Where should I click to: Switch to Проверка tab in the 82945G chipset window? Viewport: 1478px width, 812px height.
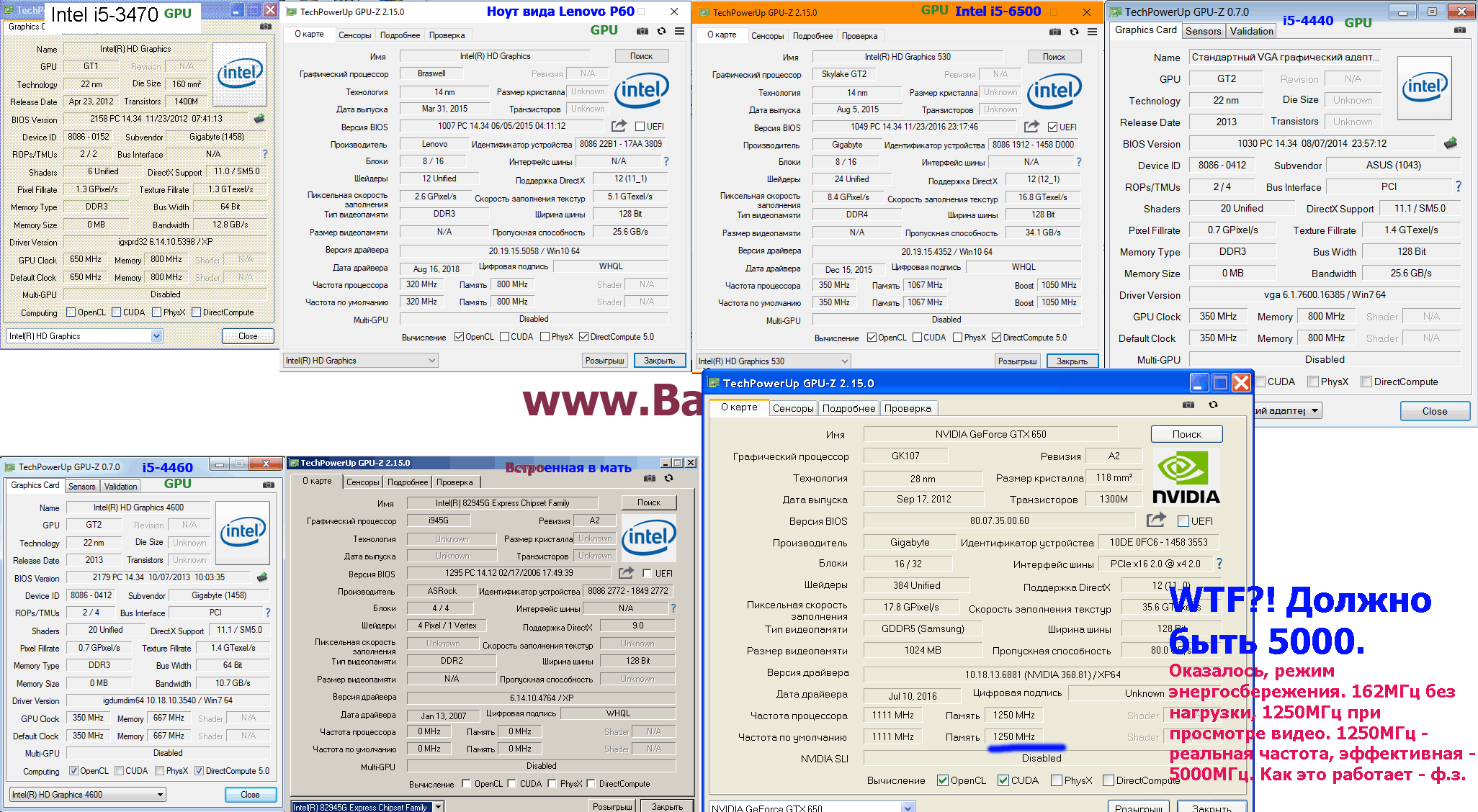tap(454, 482)
